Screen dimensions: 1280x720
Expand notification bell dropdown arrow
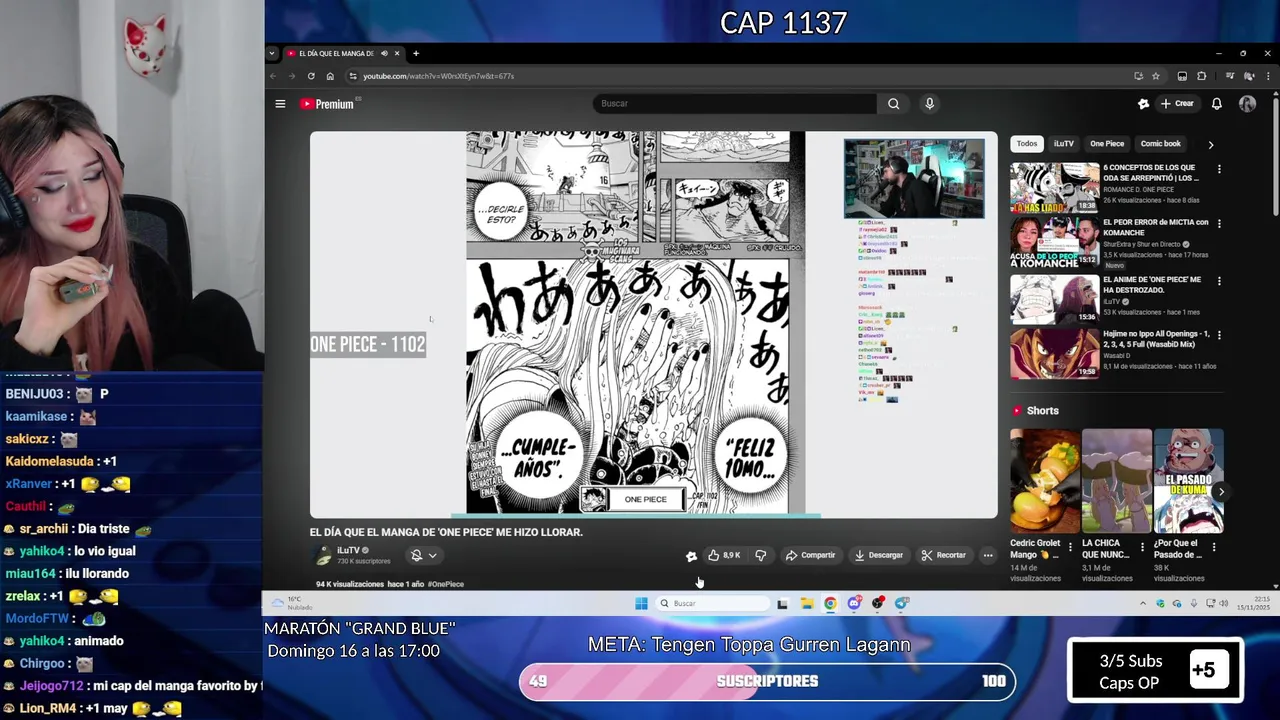tap(433, 555)
